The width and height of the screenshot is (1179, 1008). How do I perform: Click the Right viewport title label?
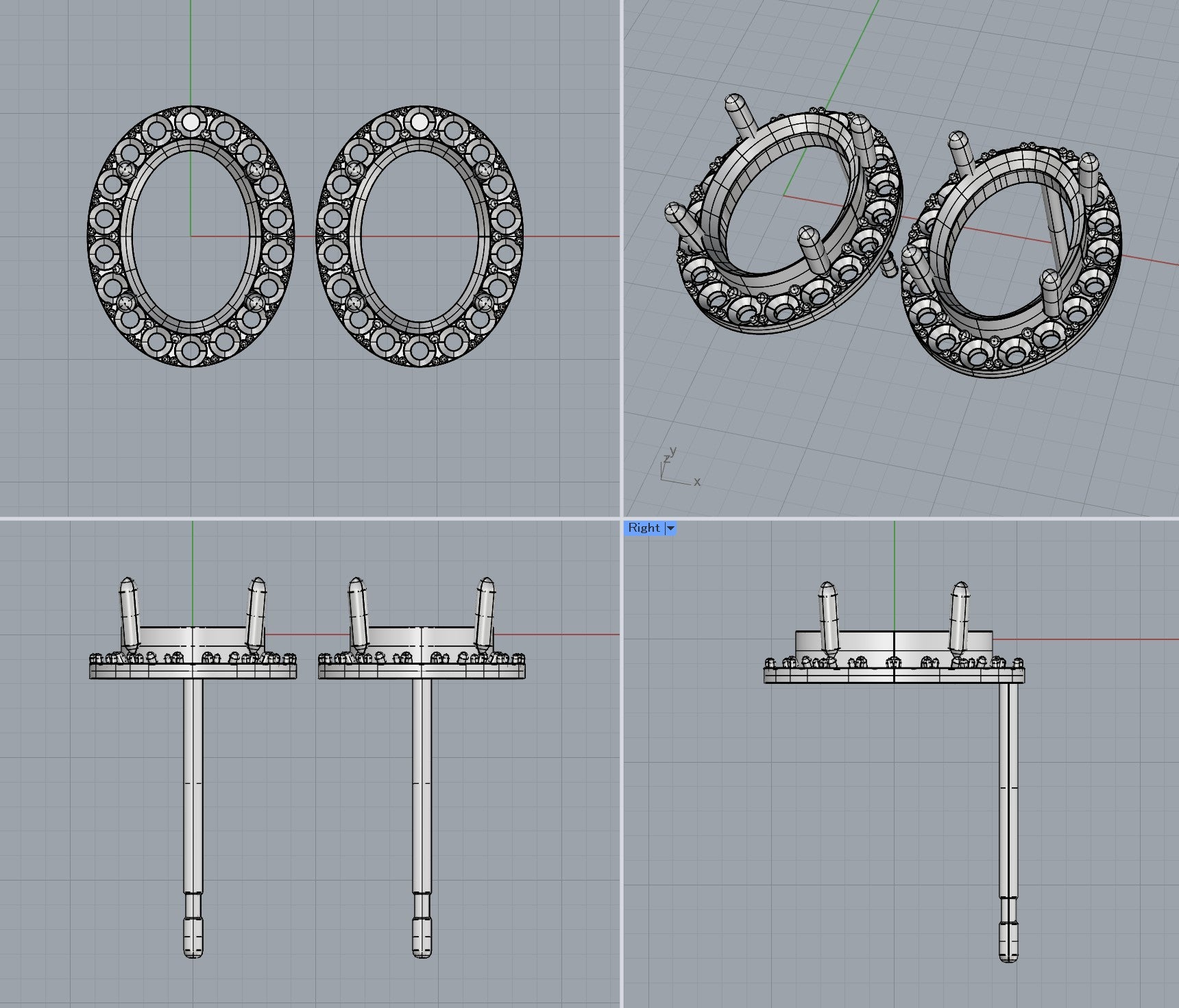pos(643,528)
